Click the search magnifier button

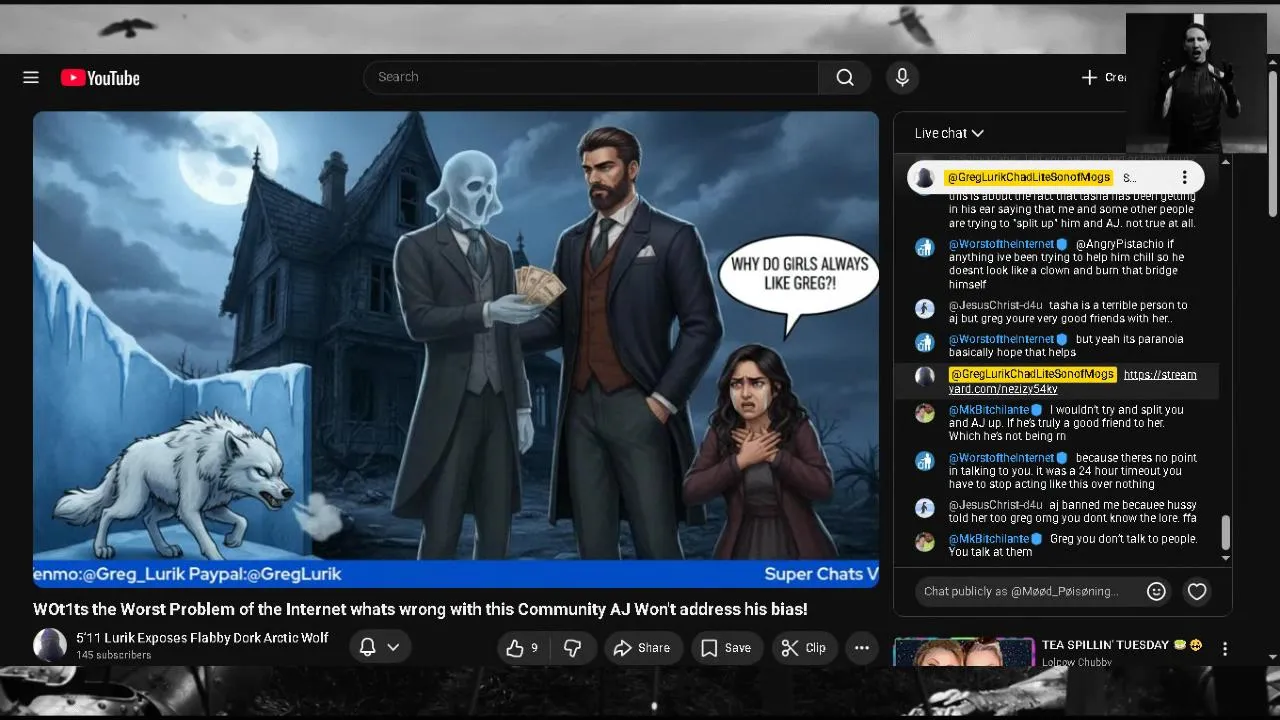(x=845, y=77)
